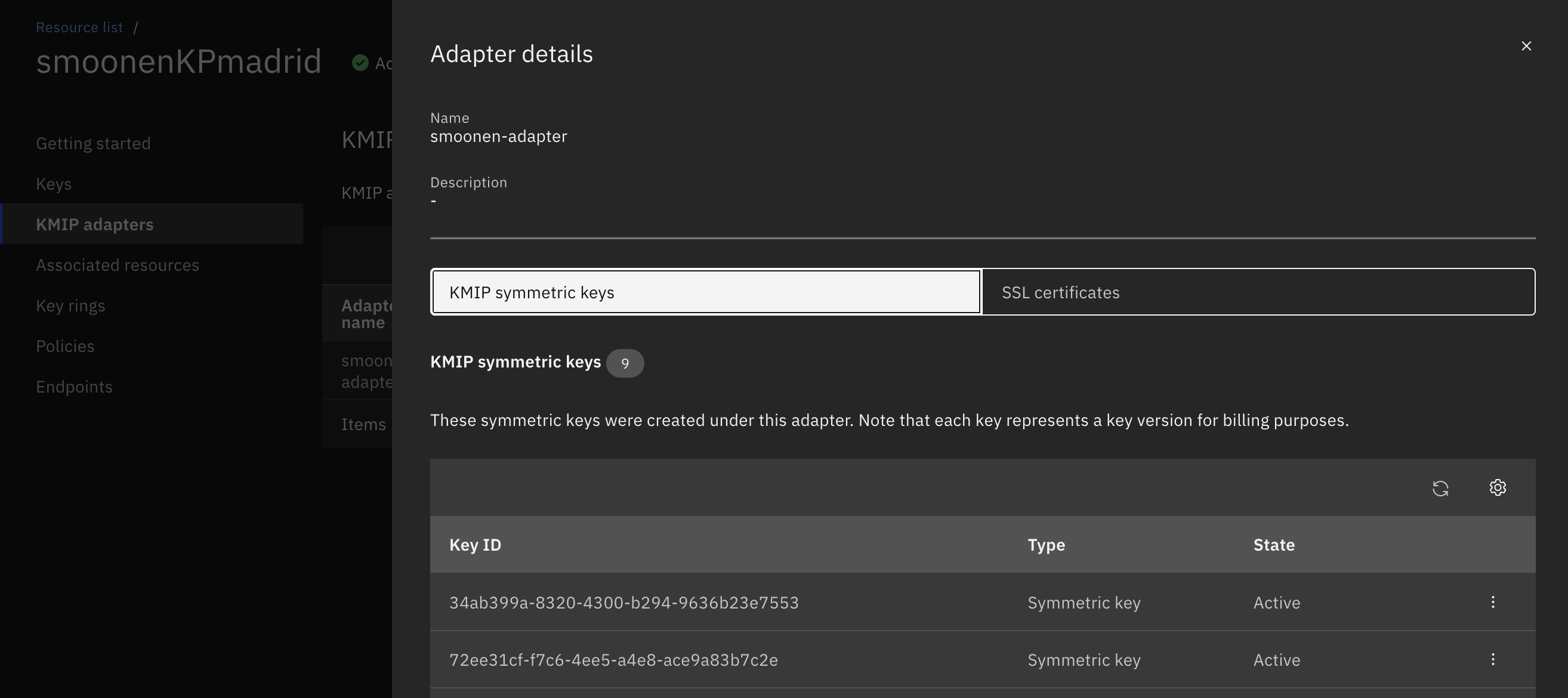Open Policies from the sidebar
The image size is (1568, 698).
click(x=65, y=346)
